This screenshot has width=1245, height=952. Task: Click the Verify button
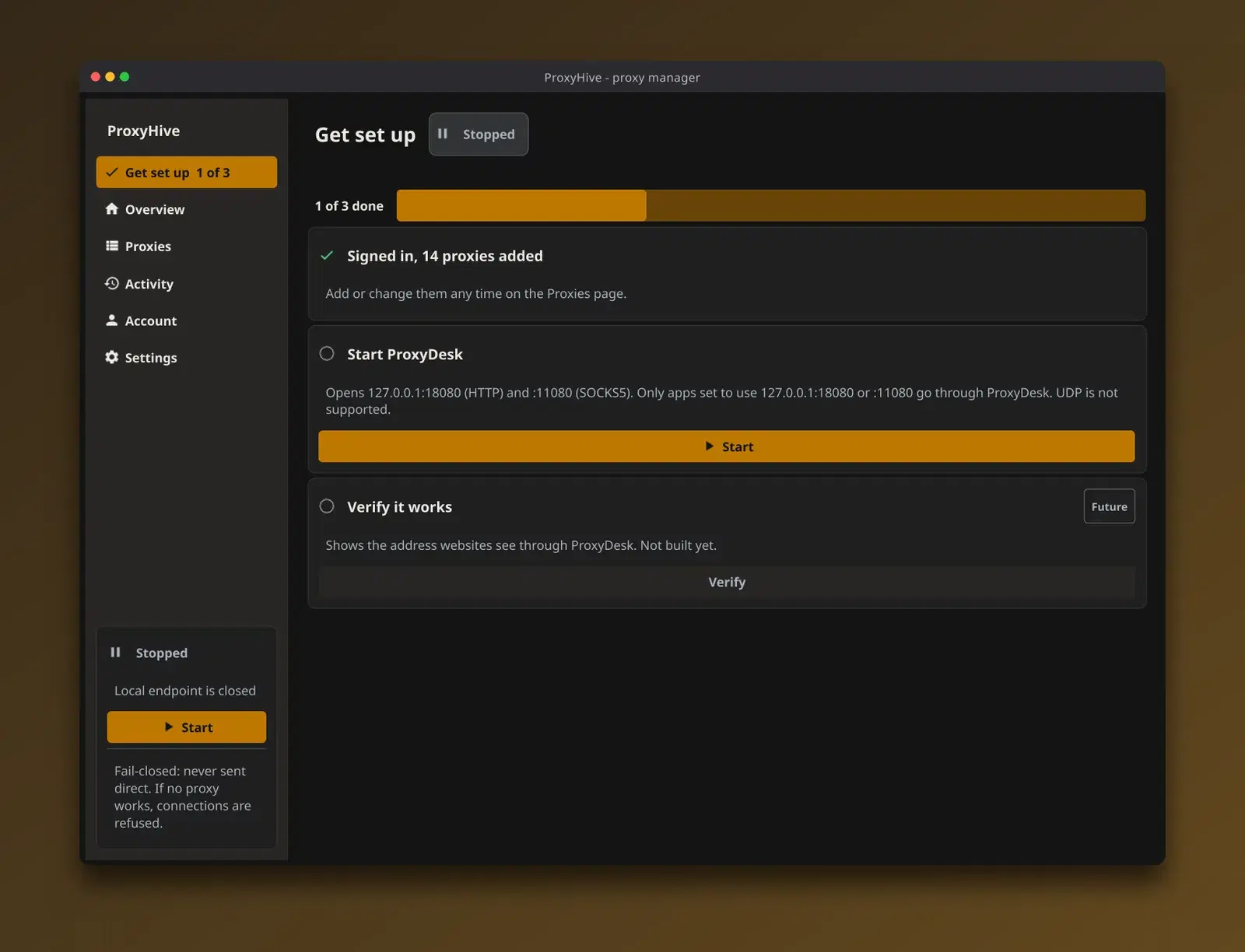(727, 582)
